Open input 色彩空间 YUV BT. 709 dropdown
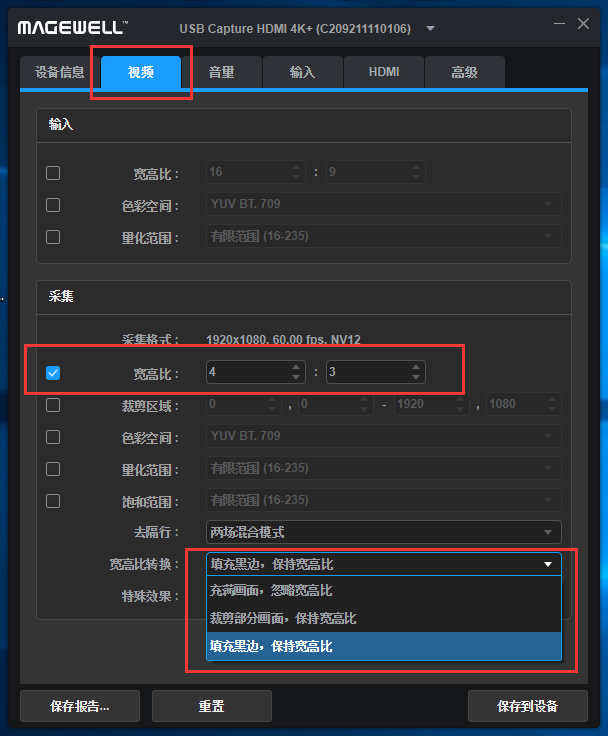This screenshot has width=608, height=736. (x=384, y=204)
